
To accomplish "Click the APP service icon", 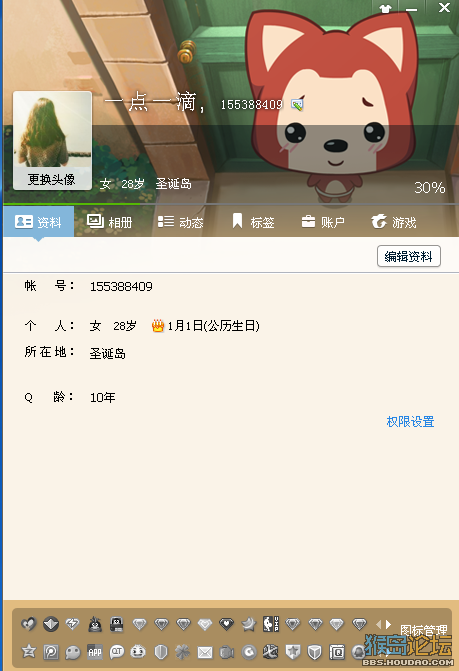I will pyautogui.click(x=95, y=652).
